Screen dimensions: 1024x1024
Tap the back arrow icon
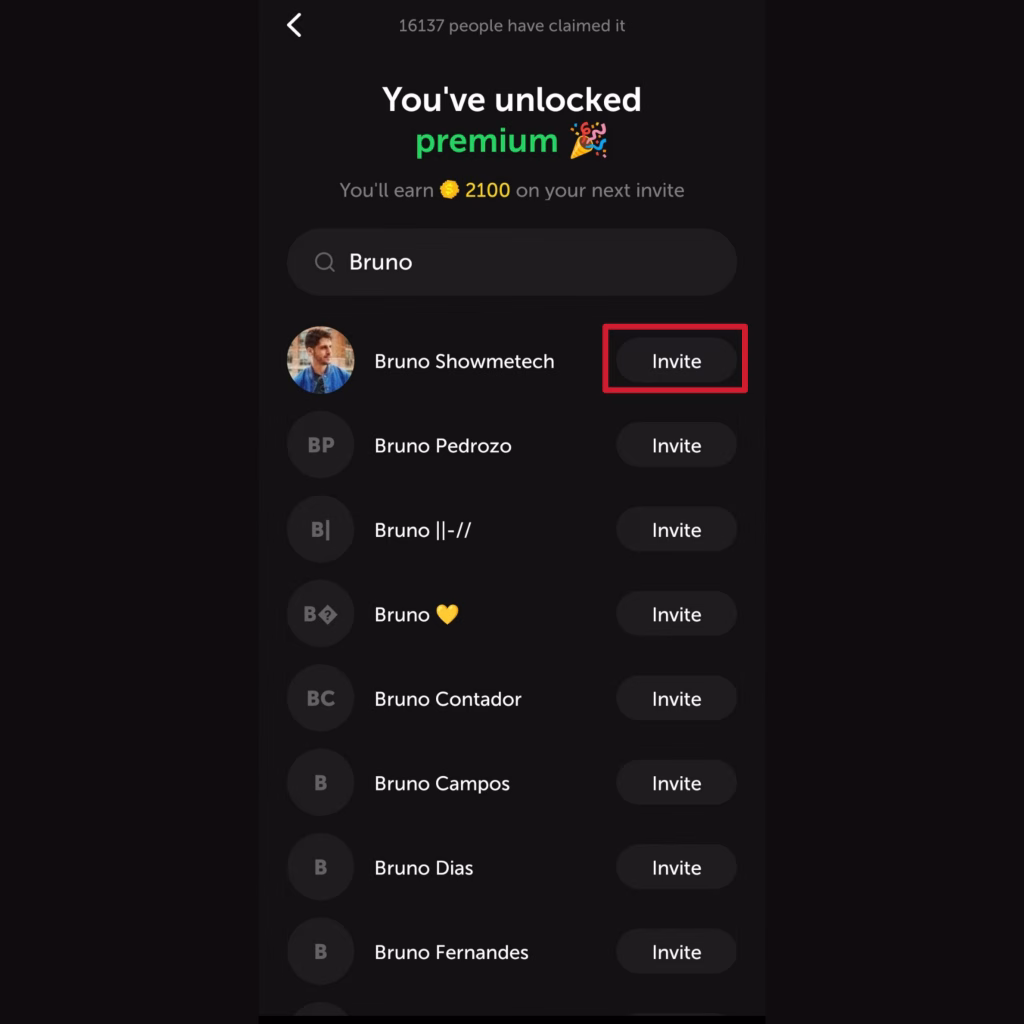(294, 25)
